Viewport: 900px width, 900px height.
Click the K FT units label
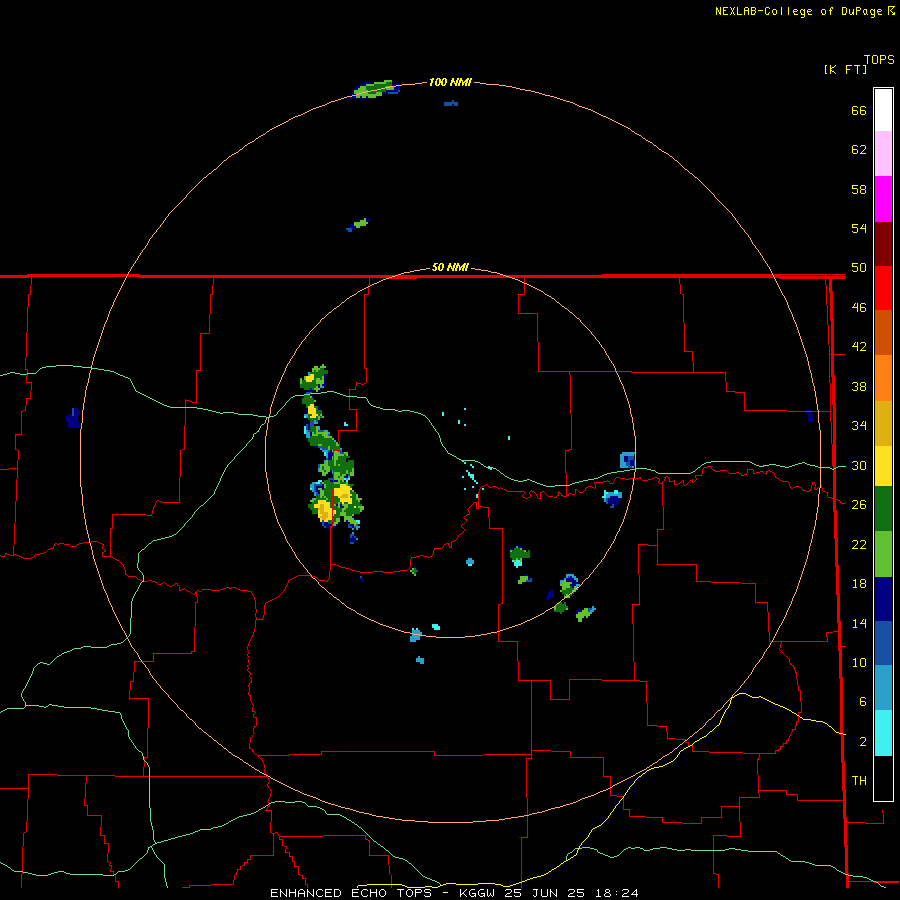click(845, 69)
